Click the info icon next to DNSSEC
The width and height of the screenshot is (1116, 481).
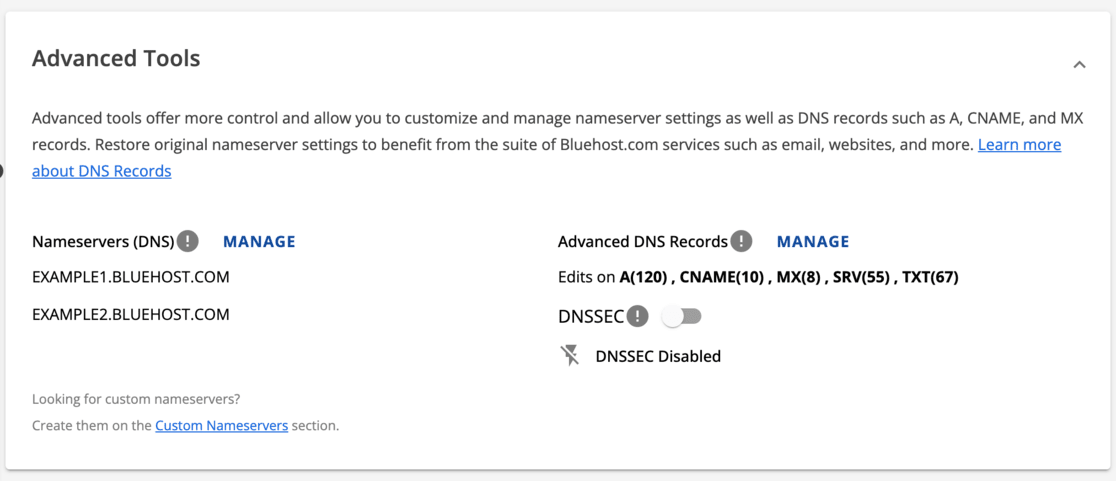click(x=637, y=317)
